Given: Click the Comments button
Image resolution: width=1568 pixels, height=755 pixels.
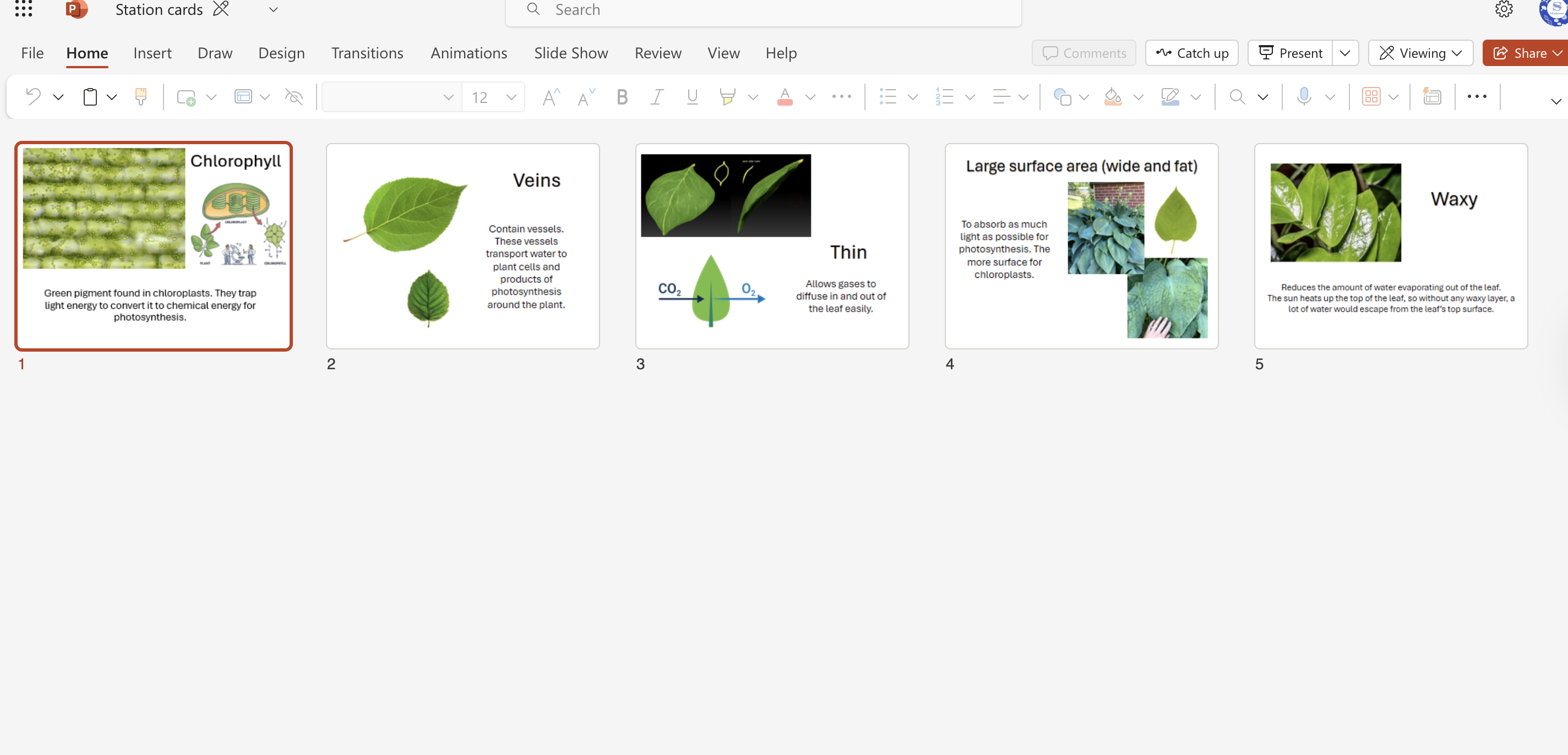Looking at the screenshot, I should (1084, 53).
